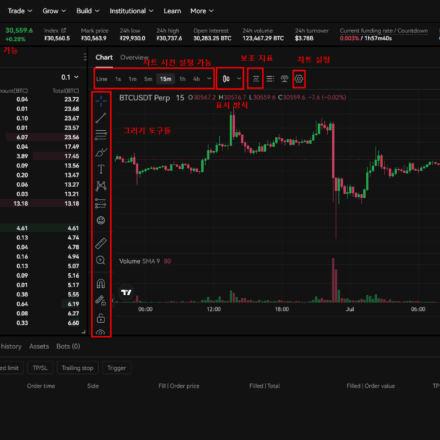Toggle lock all drawing tools
The height and width of the screenshot is (440, 440).
(101, 318)
